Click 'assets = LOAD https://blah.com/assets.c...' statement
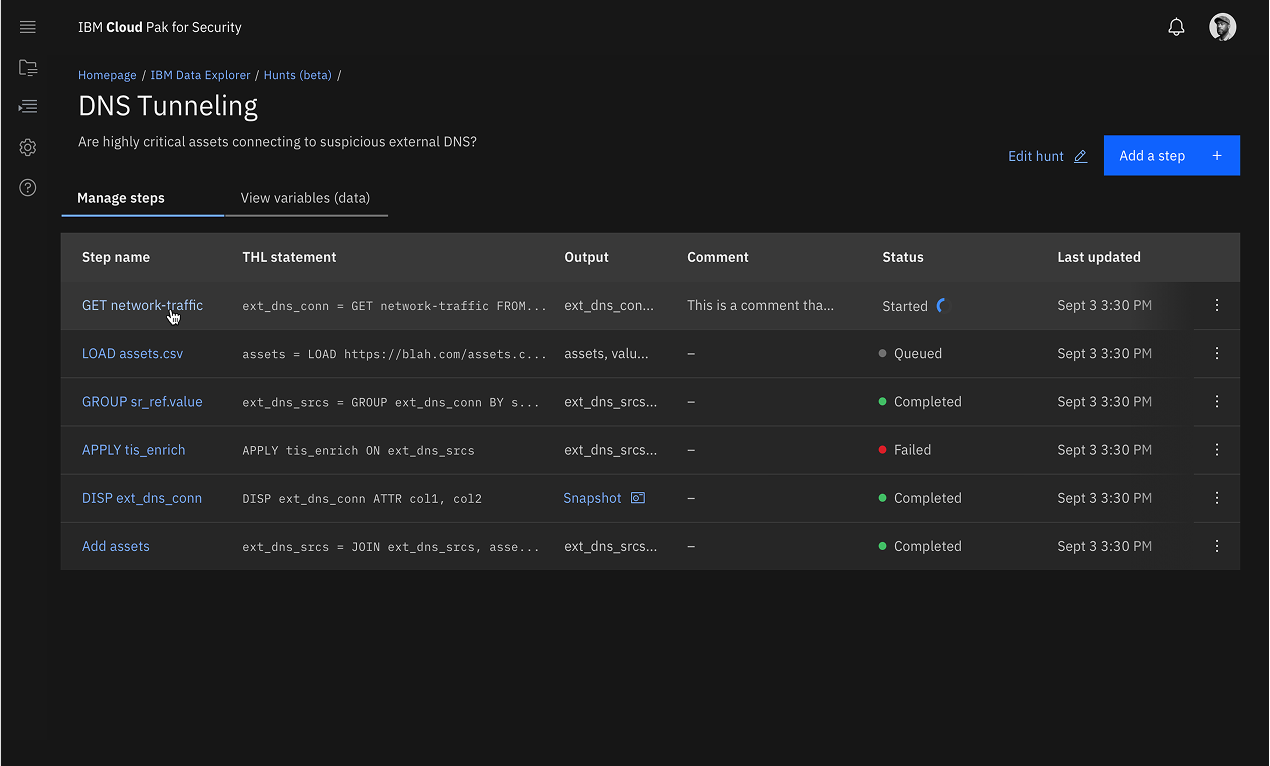Screen dimensions: 1270x766 coord(395,354)
